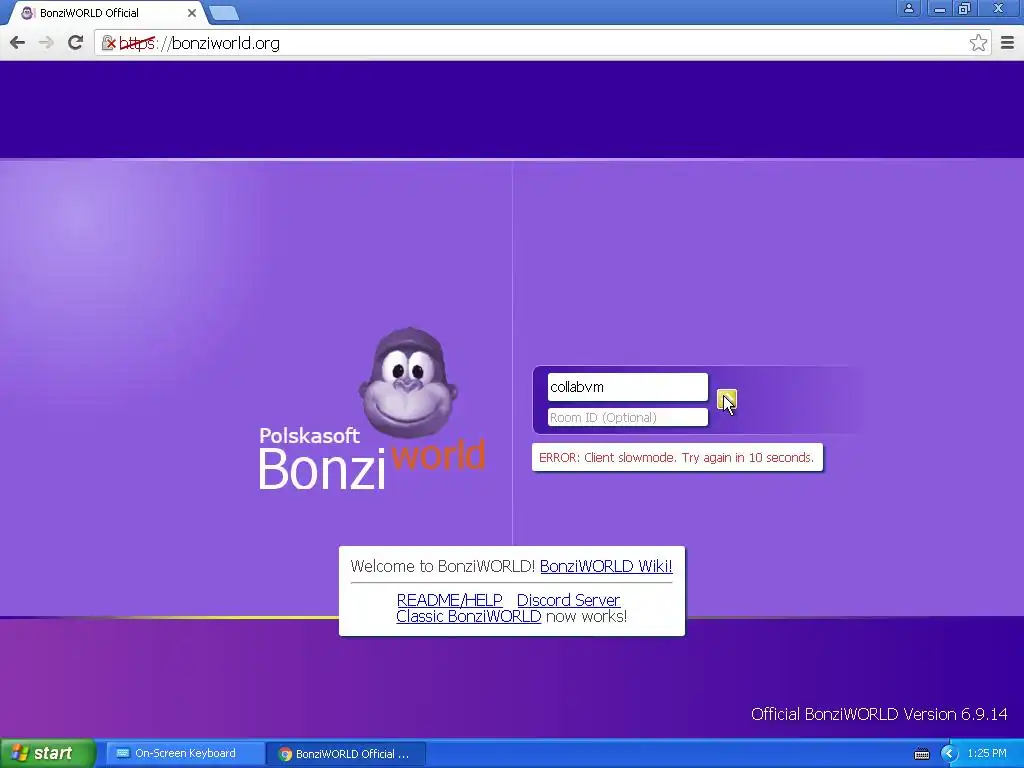Click the slowmode ERROR message text
This screenshot has width=1024, height=768.
click(677, 457)
